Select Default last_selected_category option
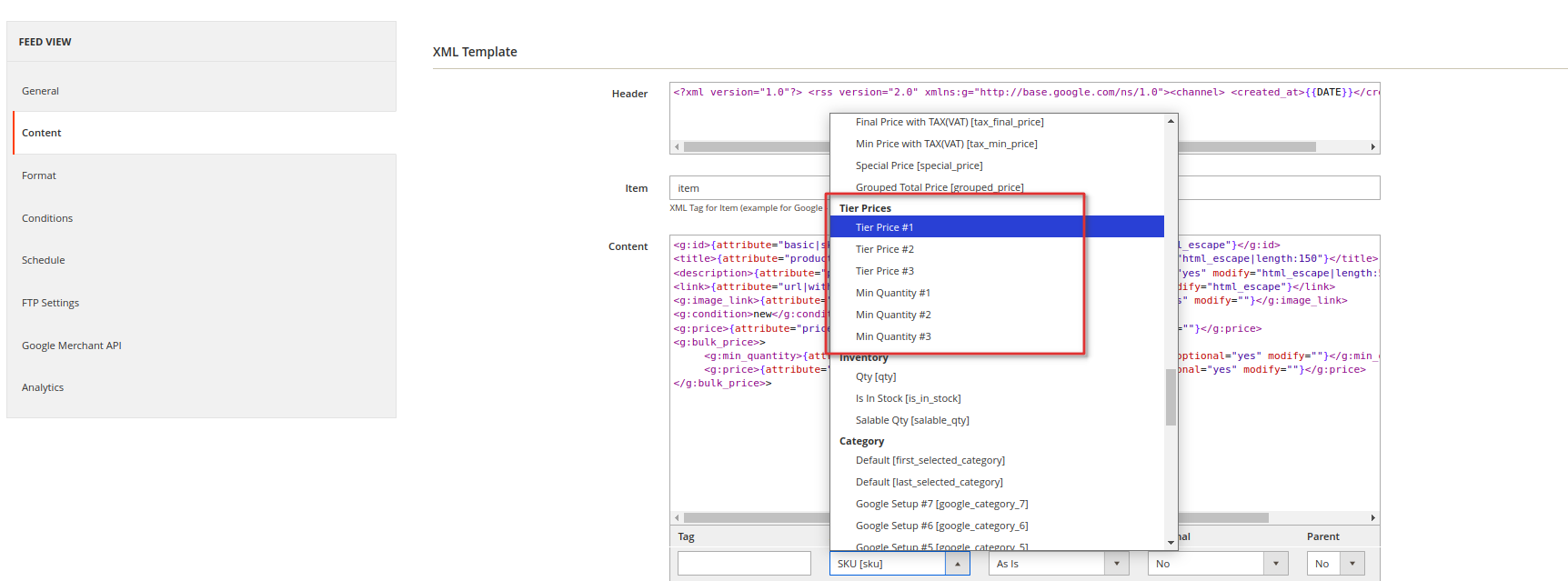1568x581 pixels. 997,482
